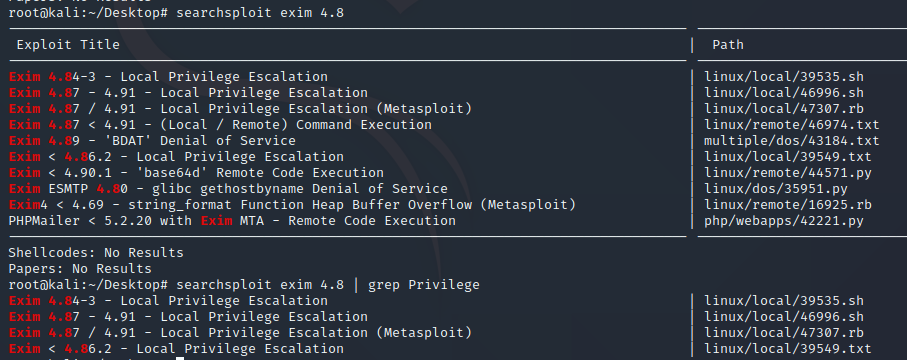907x360 pixels.
Task: Click path linux/remote/16925.rb
Action: pyautogui.click(x=788, y=205)
